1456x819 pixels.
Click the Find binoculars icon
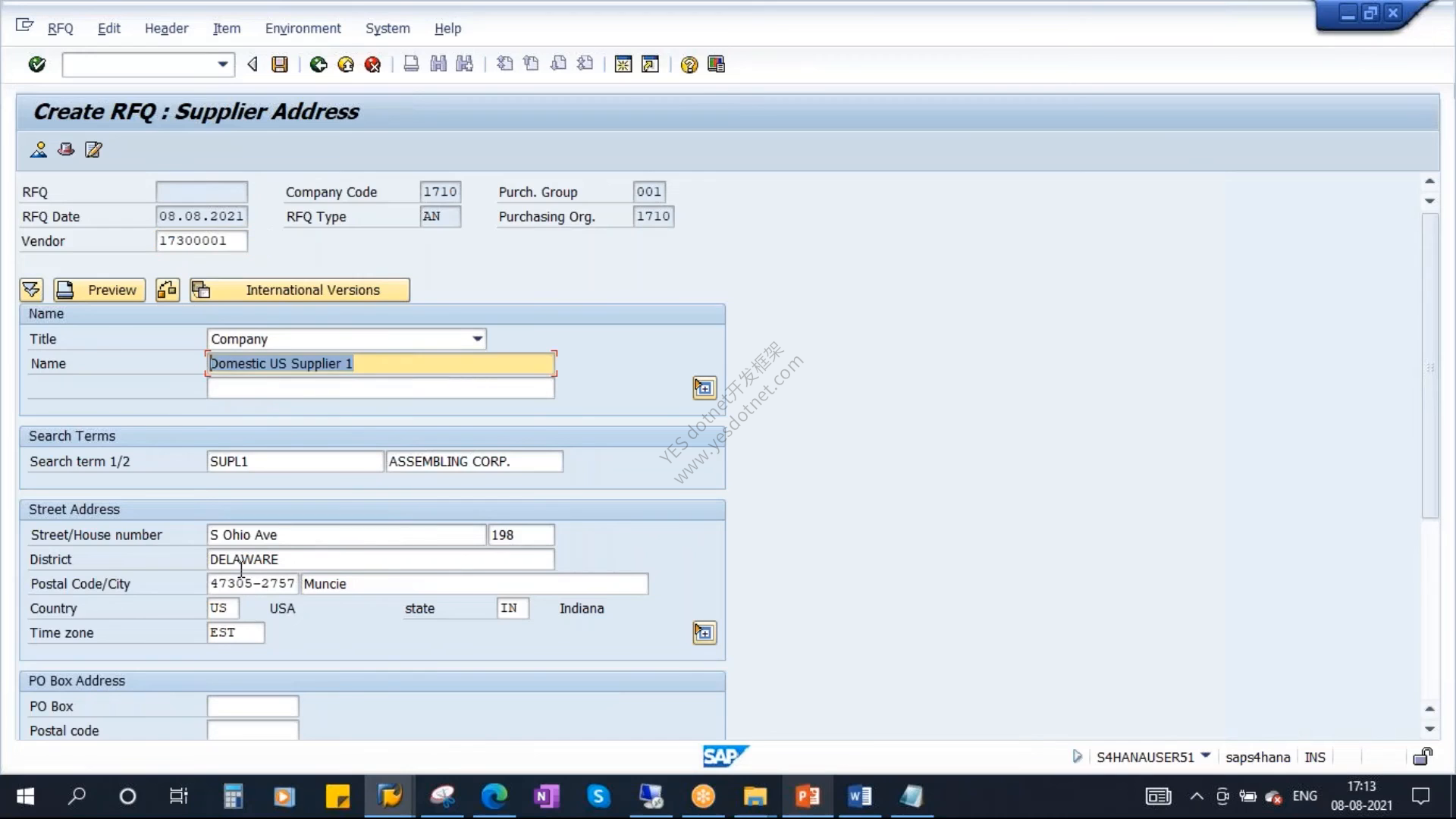pyautogui.click(x=438, y=64)
